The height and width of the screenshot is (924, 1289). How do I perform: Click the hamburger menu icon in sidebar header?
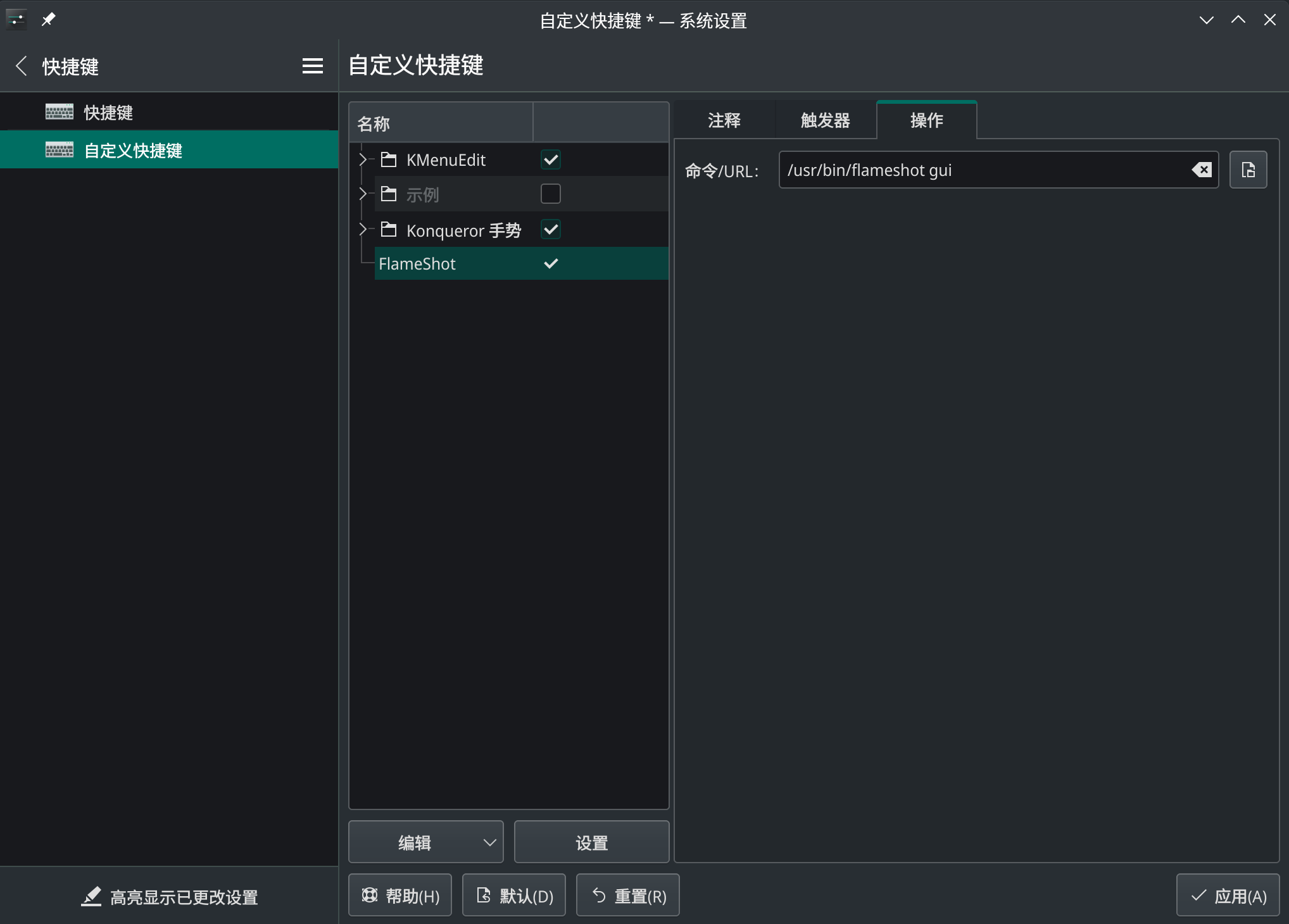pyautogui.click(x=312, y=66)
